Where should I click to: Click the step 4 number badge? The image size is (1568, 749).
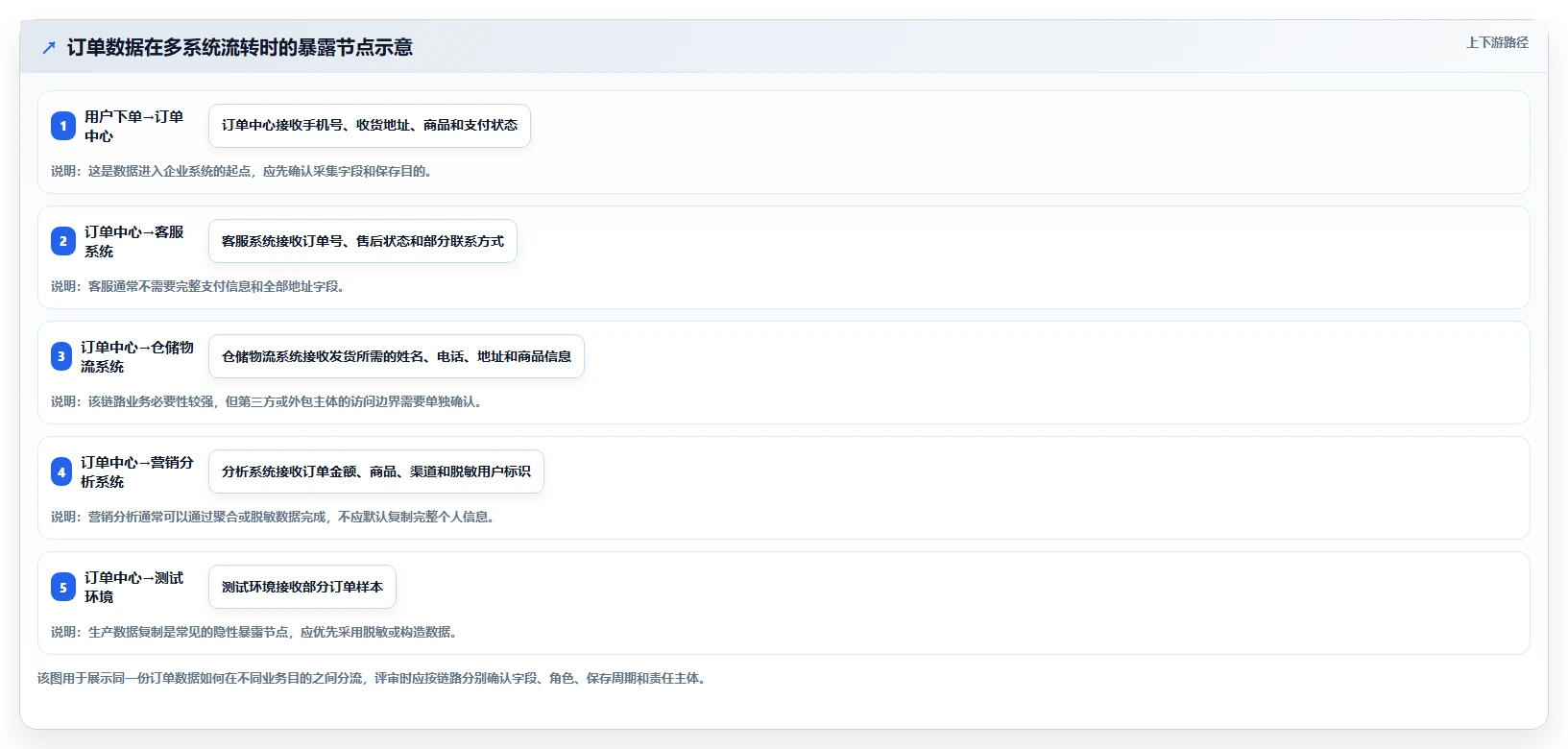[61, 471]
